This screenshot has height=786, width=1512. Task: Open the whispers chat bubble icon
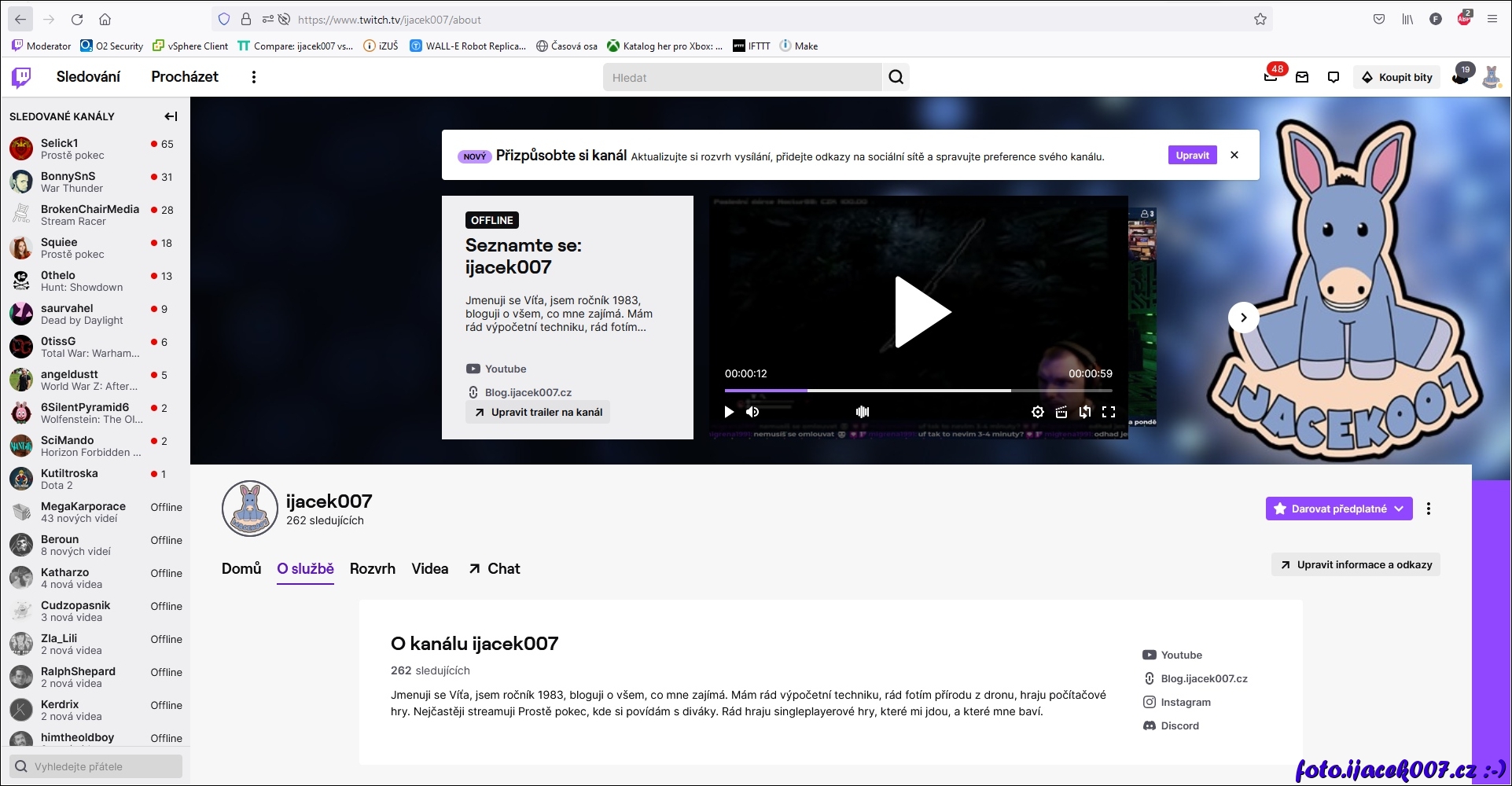click(x=1334, y=77)
